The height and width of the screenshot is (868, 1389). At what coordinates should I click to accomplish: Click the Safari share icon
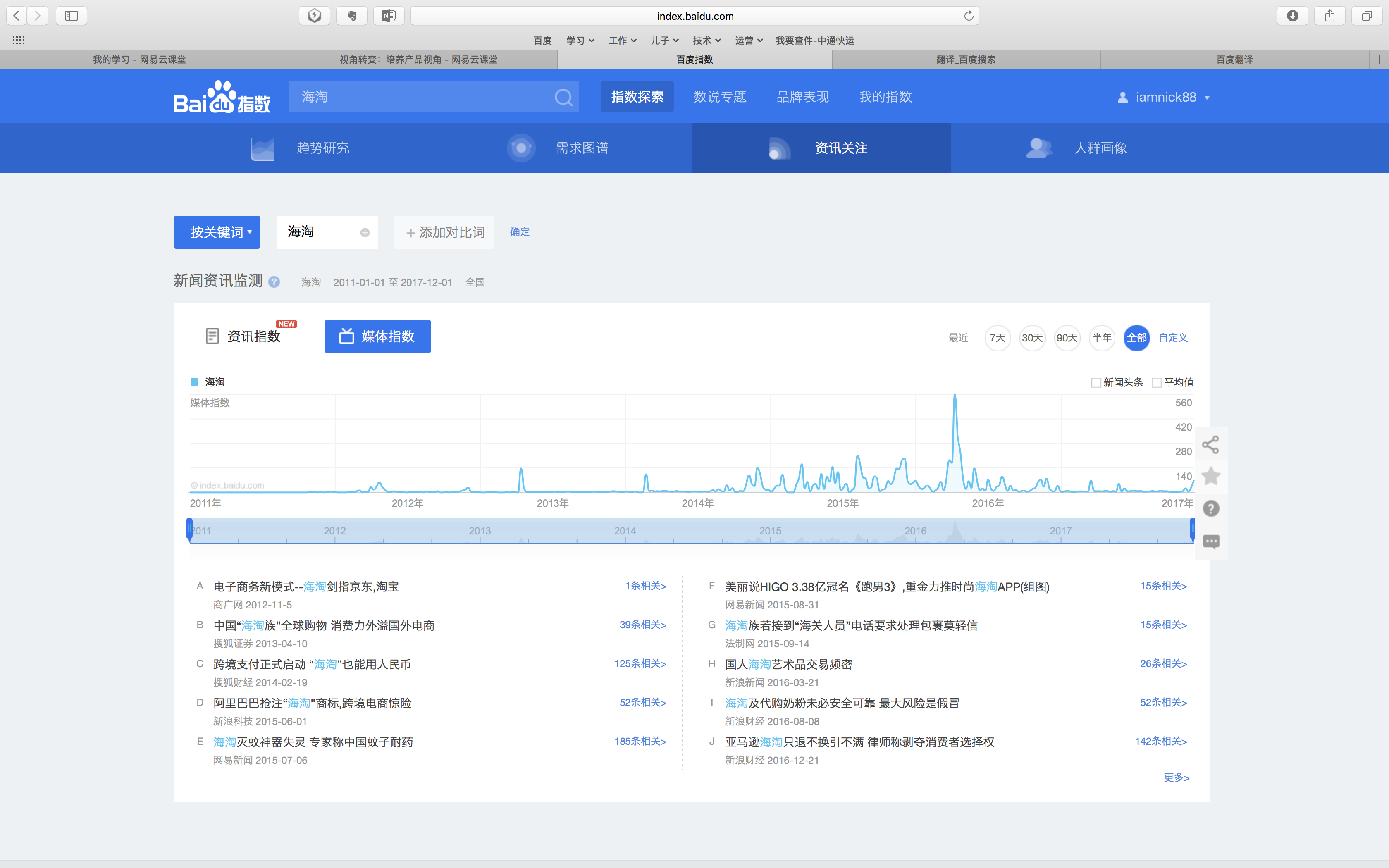pyautogui.click(x=1329, y=16)
